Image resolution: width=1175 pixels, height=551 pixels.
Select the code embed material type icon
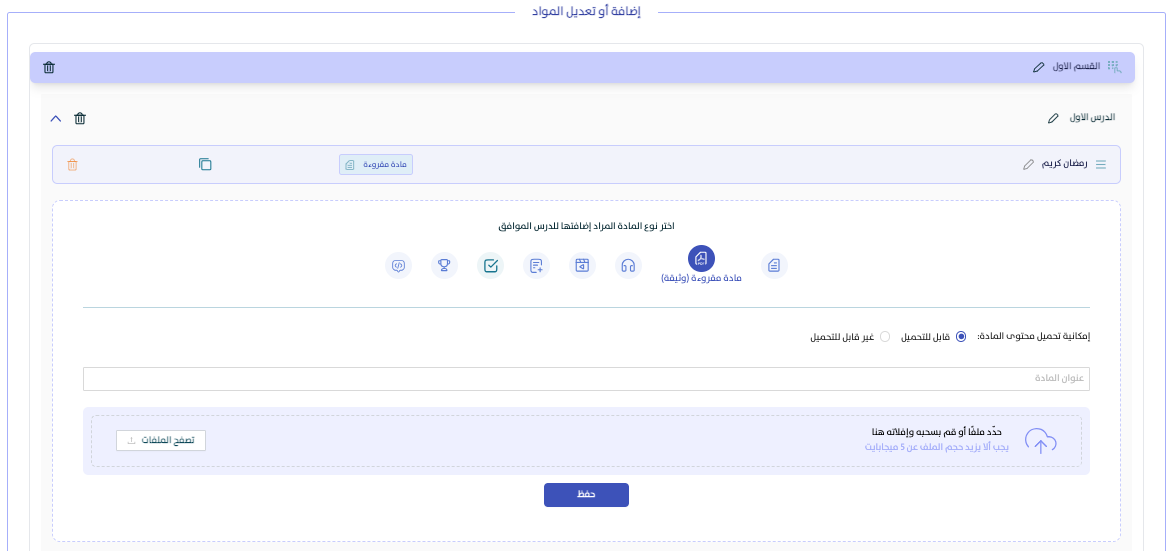pyautogui.click(x=398, y=266)
